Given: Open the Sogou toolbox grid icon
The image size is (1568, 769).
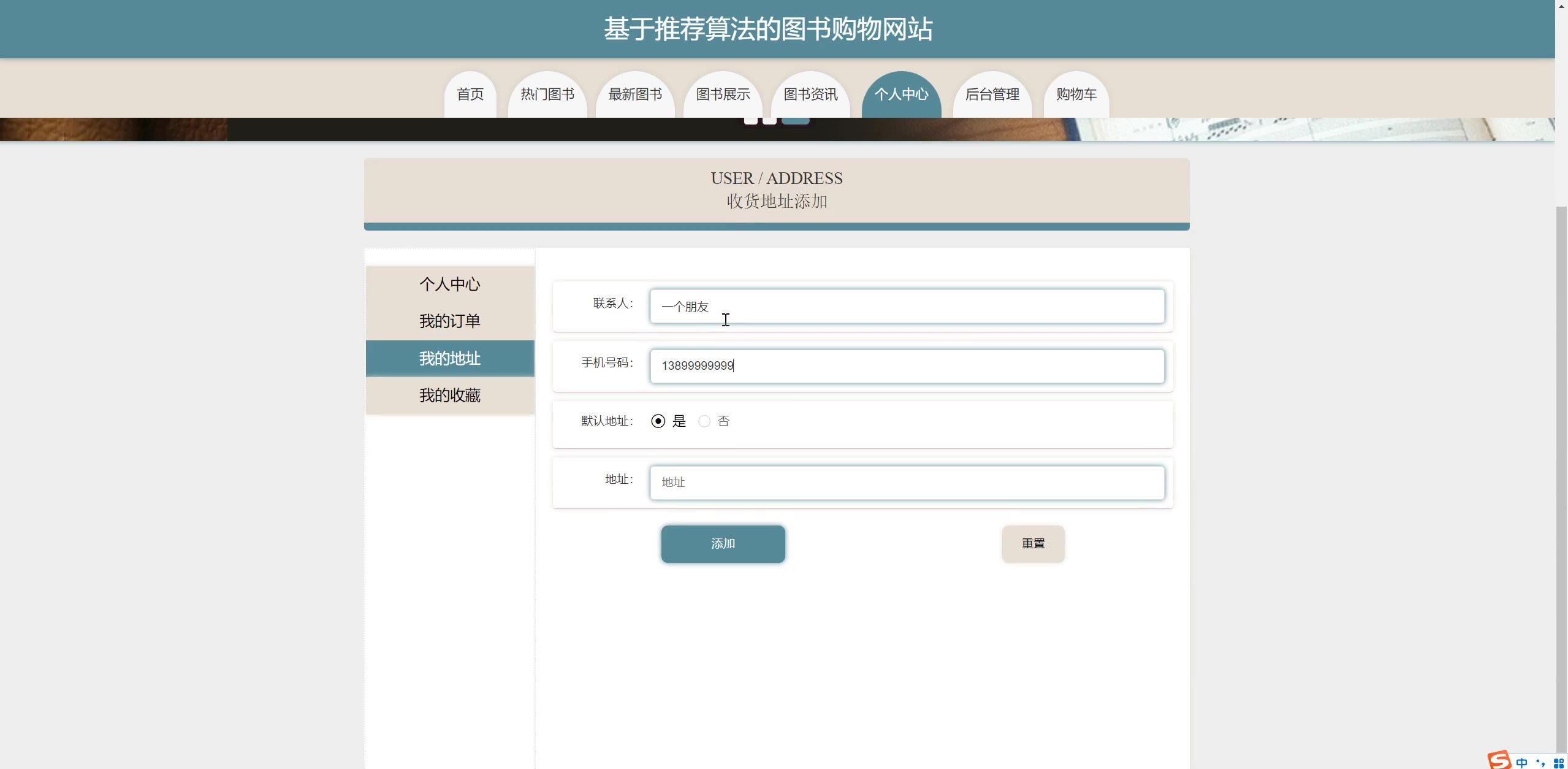Looking at the screenshot, I should pos(1559,763).
